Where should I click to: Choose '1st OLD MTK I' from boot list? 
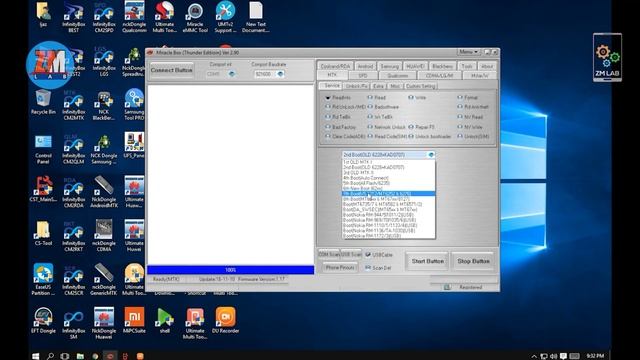click(x=388, y=162)
